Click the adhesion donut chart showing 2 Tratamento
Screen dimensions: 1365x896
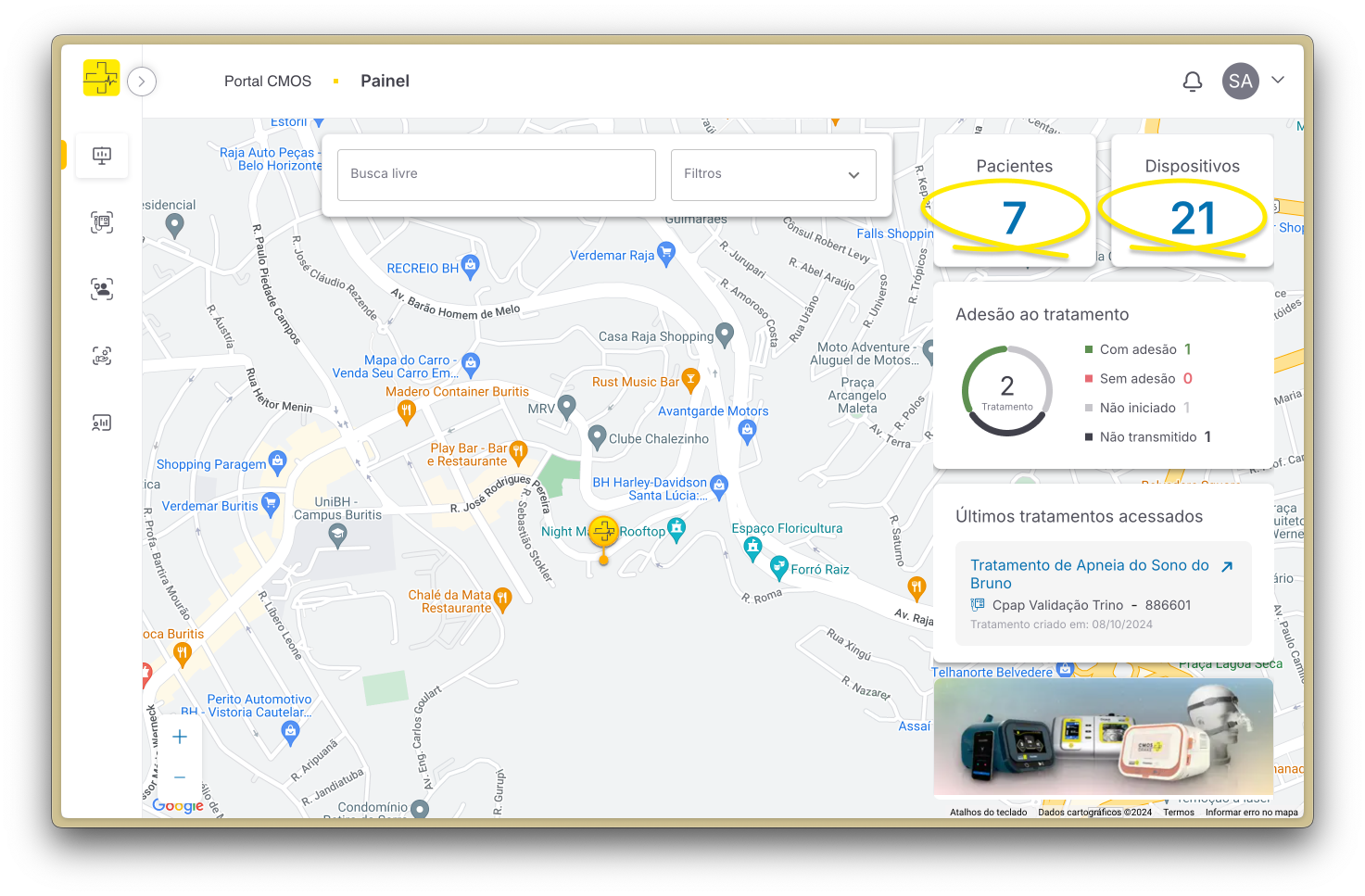coord(1006,389)
